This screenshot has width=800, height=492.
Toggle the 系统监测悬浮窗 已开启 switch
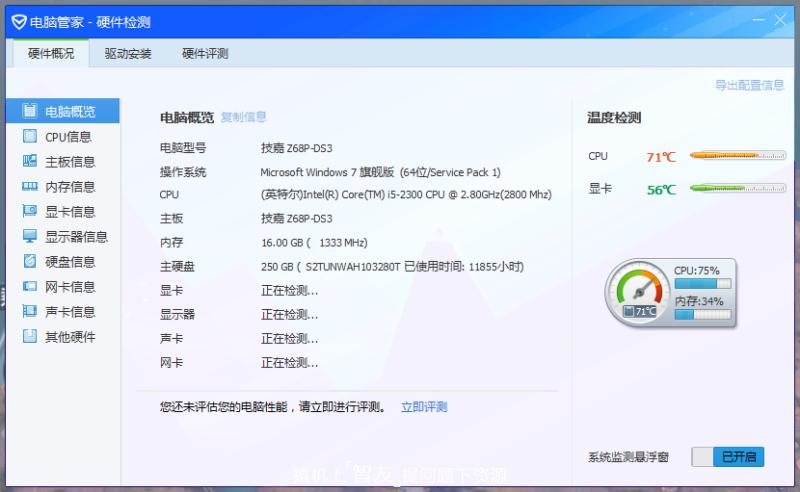click(728, 456)
